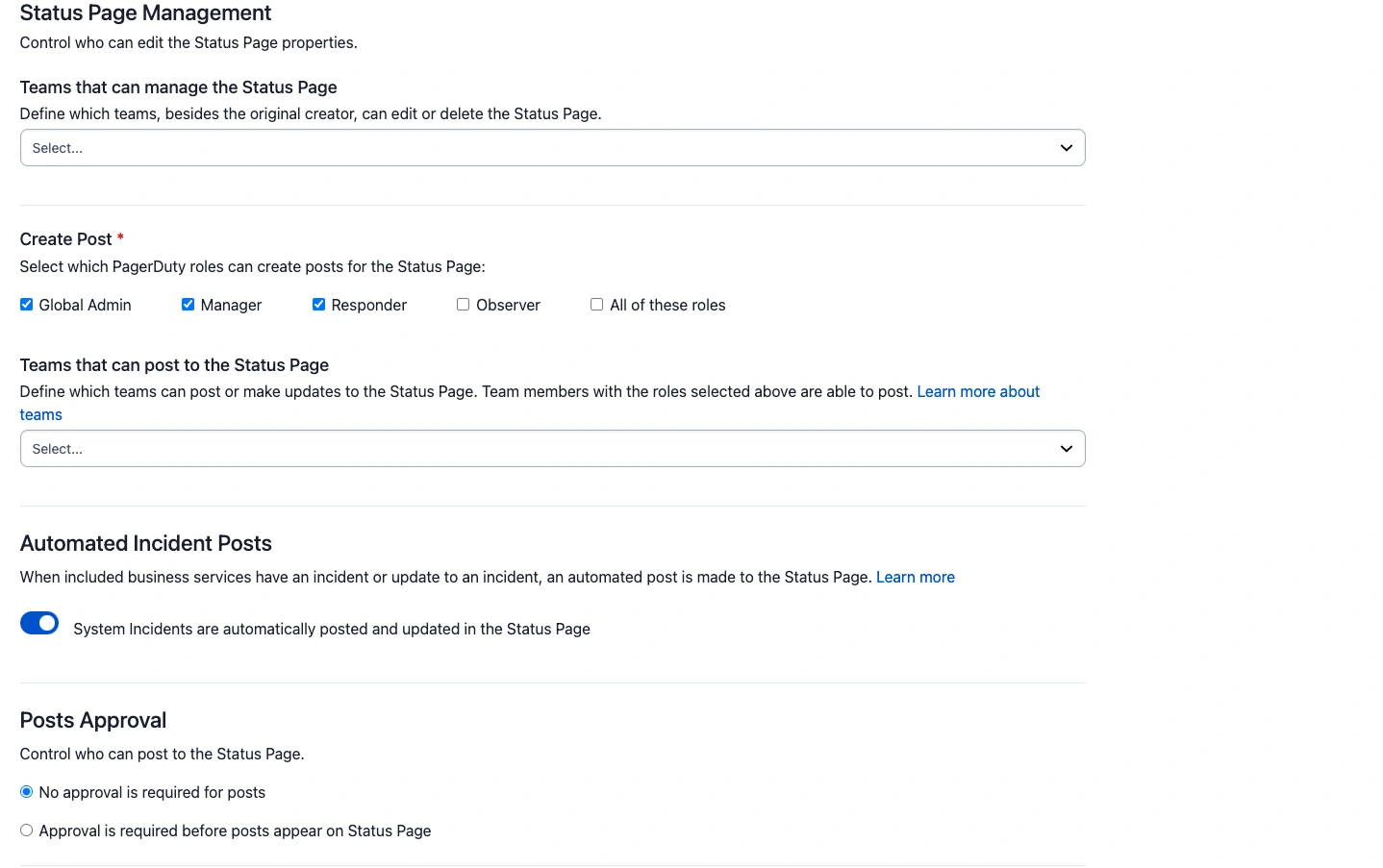Click chevron arrow of manage teams selector
This screenshot has width=1383, height=868.
click(x=1066, y=148)
